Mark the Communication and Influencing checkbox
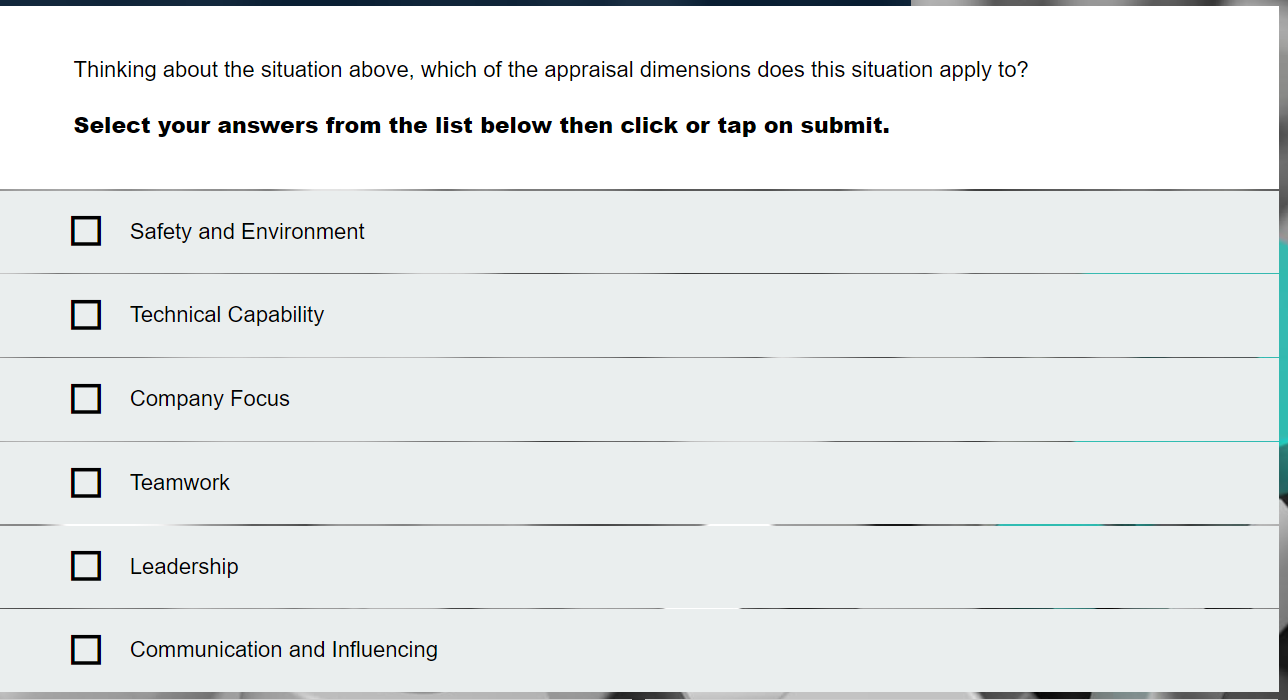Image resolution: width=1288 pixels, height=700 pixels. click(x=86, y=650)
